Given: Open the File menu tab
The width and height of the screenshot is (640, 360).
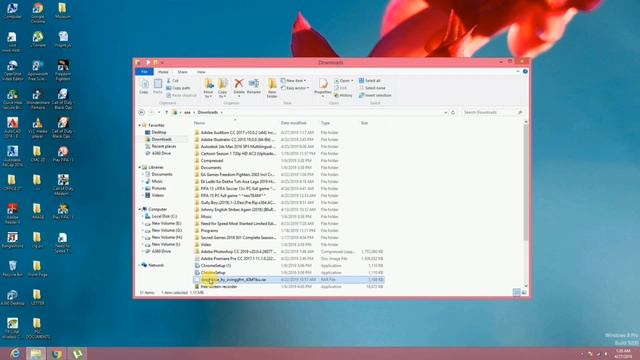Looking at the screenshot, I should pos(144,72).
